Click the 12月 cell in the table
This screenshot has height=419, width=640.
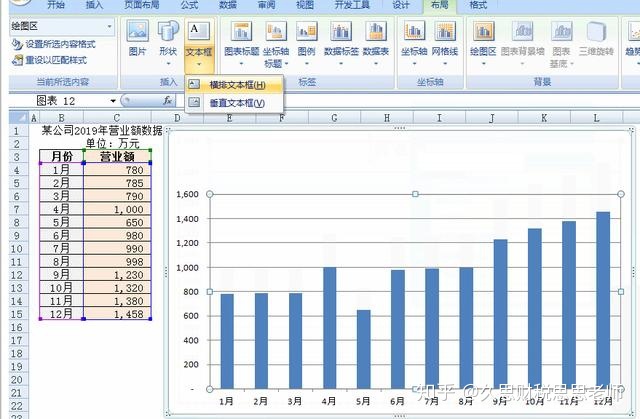pos(62,314)
